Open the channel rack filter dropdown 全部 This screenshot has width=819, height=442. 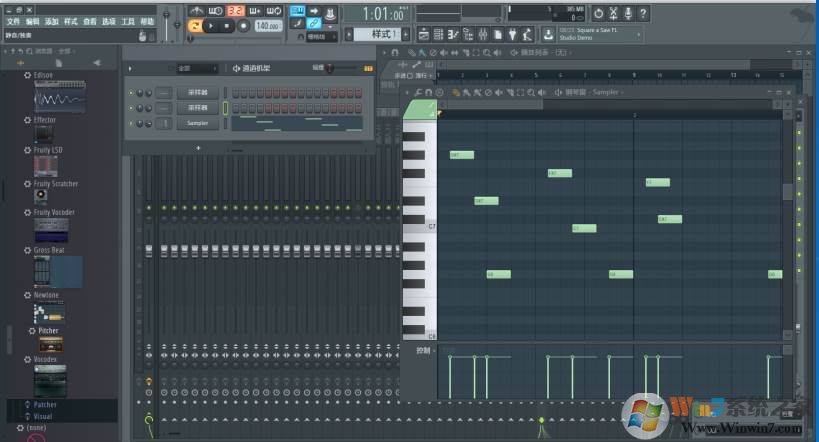click(197, 68)
